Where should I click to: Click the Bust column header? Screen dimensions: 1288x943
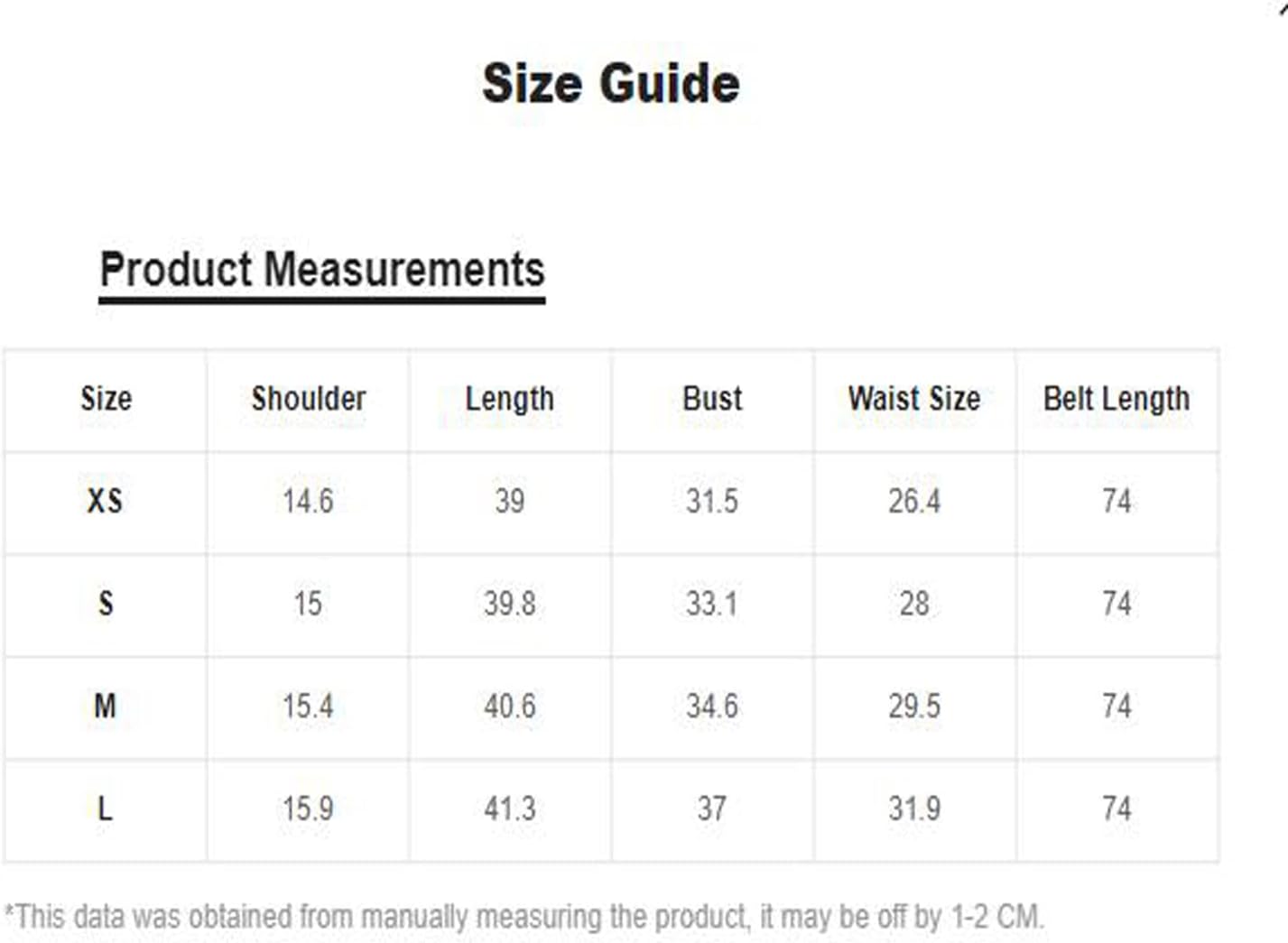point(712,399)
